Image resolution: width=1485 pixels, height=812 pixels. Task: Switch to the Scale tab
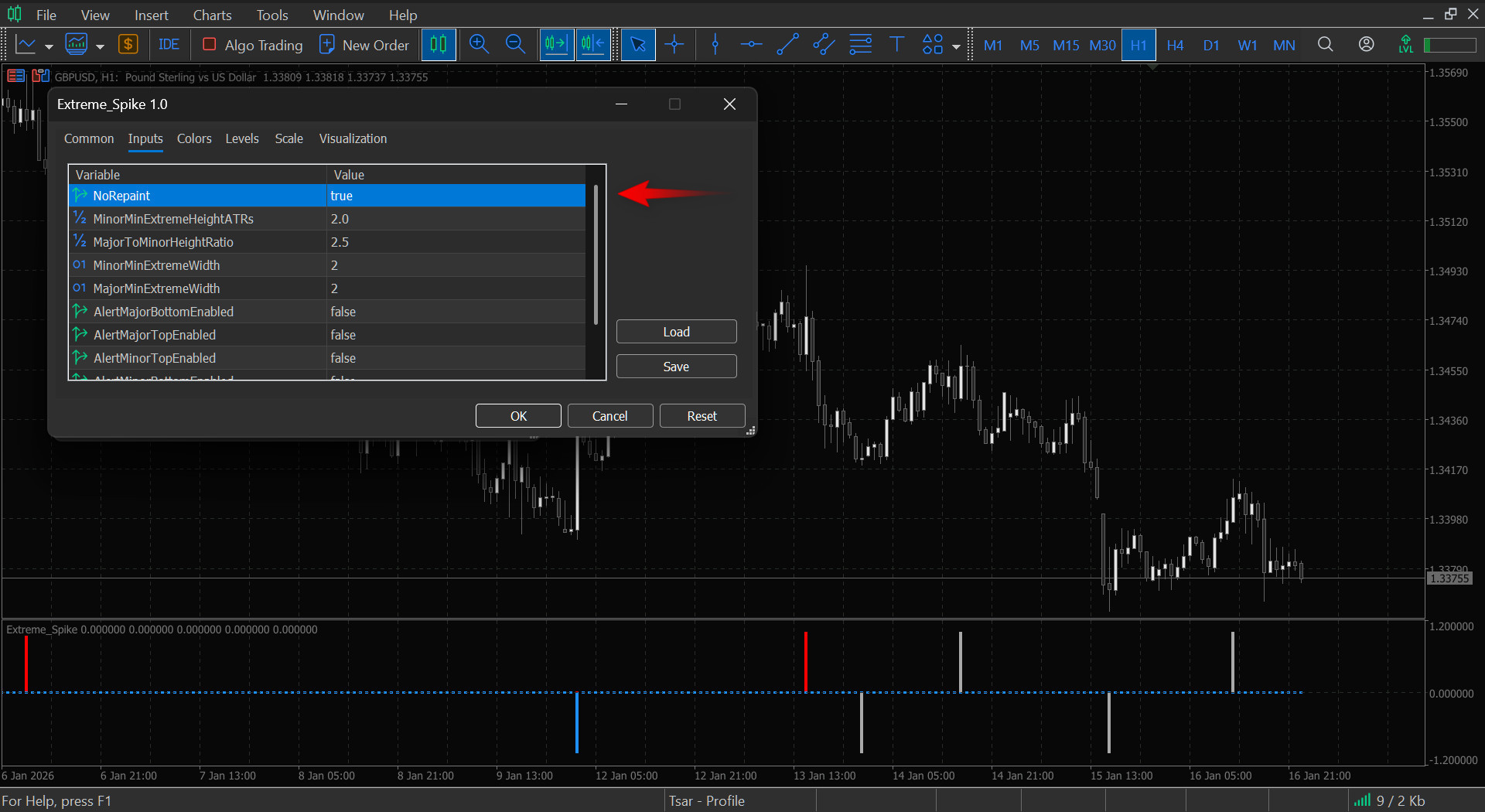pyautogui.click(x=288, y=138)
